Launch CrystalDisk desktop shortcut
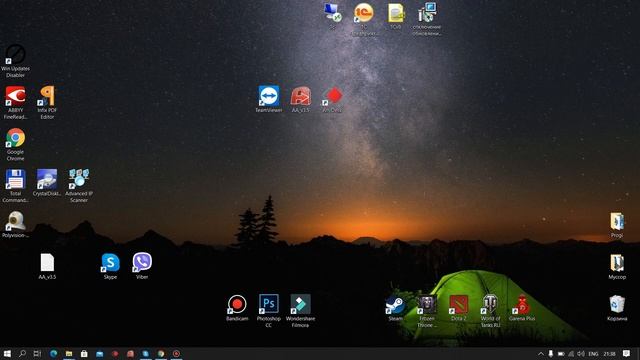The image size is (640, 360). pyautogui.click(x=47, y=183)
